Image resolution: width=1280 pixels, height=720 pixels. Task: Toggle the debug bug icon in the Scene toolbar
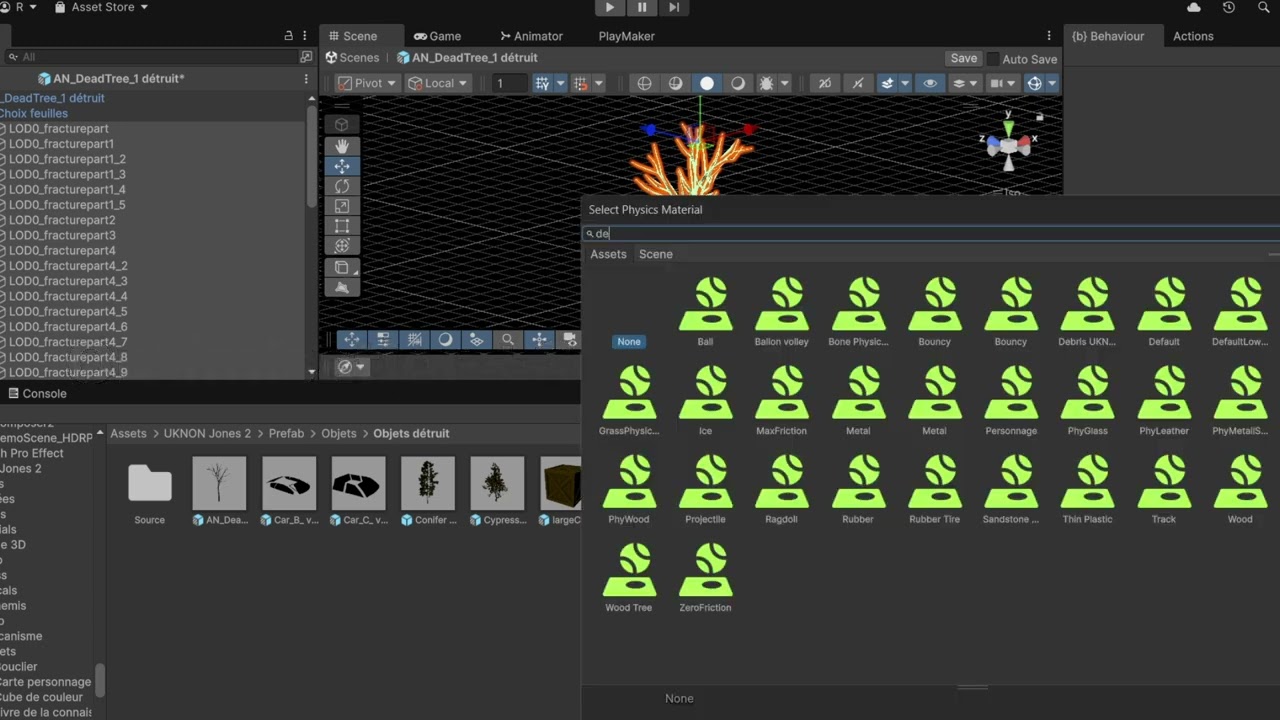[x=766, y=83]
